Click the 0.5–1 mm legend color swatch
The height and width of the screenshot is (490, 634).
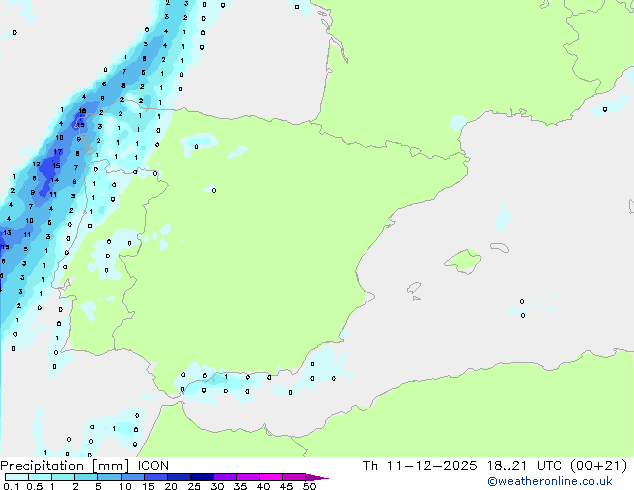(x=40, y=477)
